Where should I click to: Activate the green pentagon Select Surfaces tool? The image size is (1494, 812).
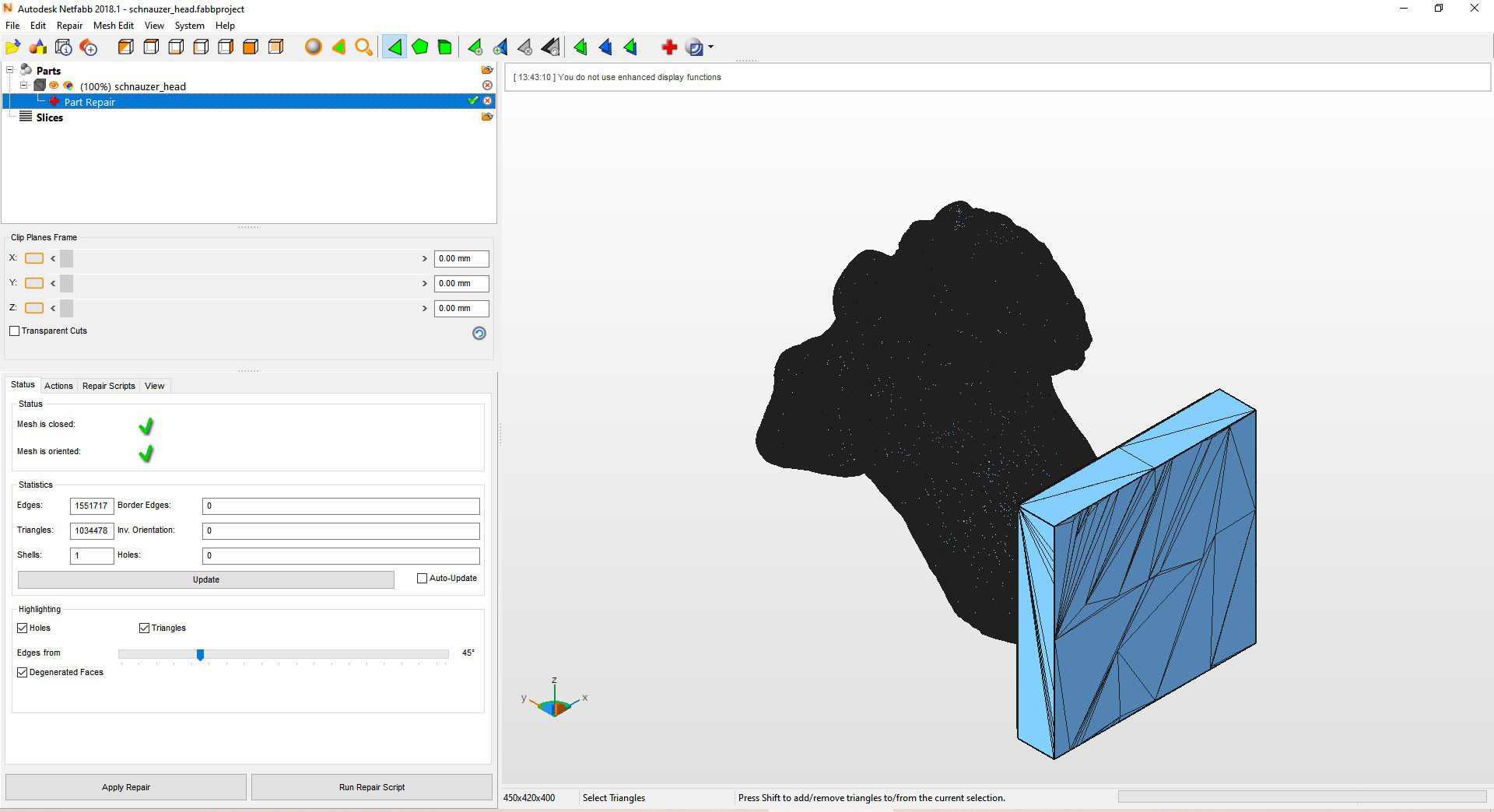point(420,47)
